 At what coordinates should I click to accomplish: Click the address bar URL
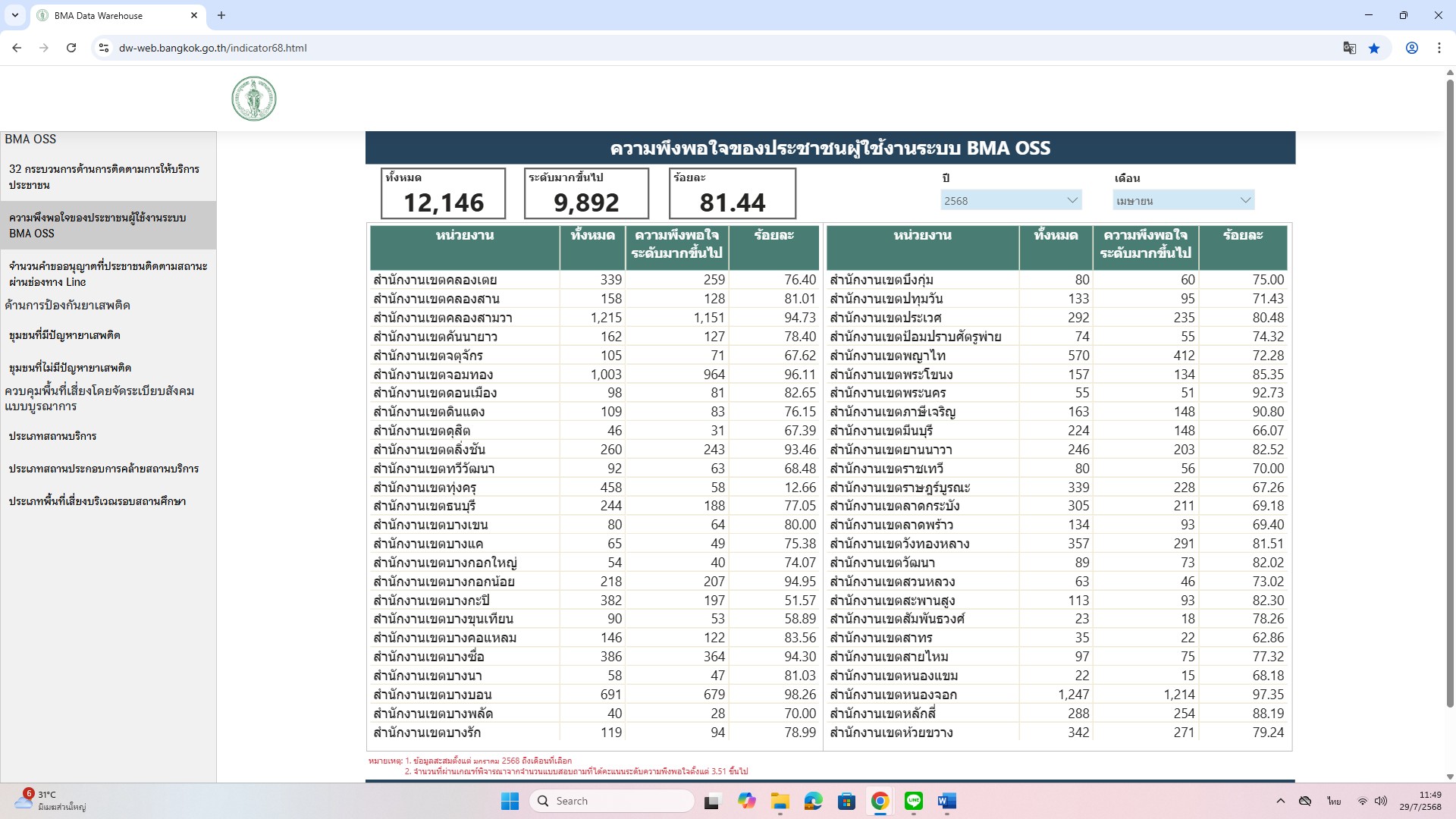[x=212, y=48]
